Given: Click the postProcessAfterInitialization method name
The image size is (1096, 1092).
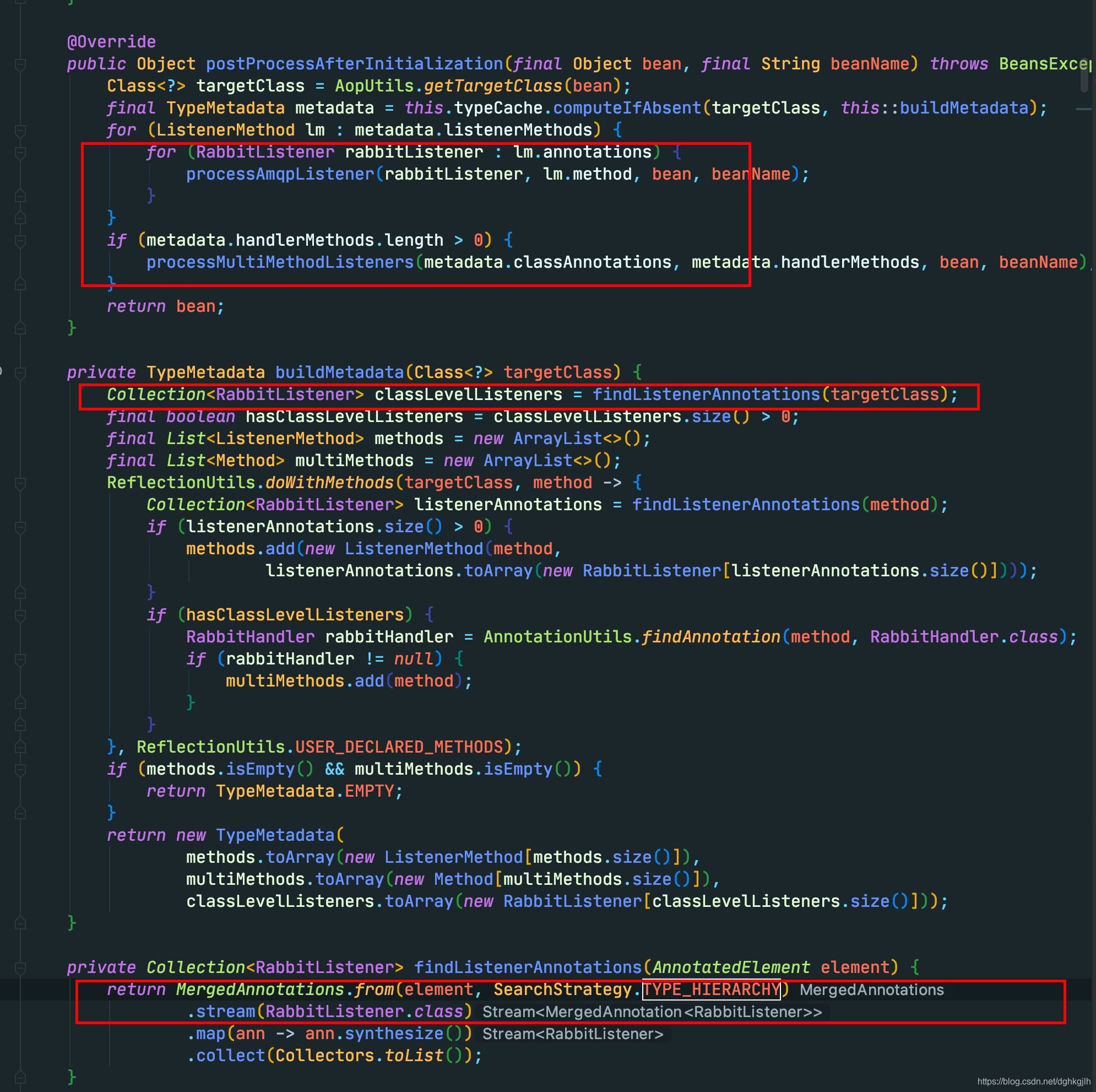Looking at the screenshot, I should tap(354, 64).
